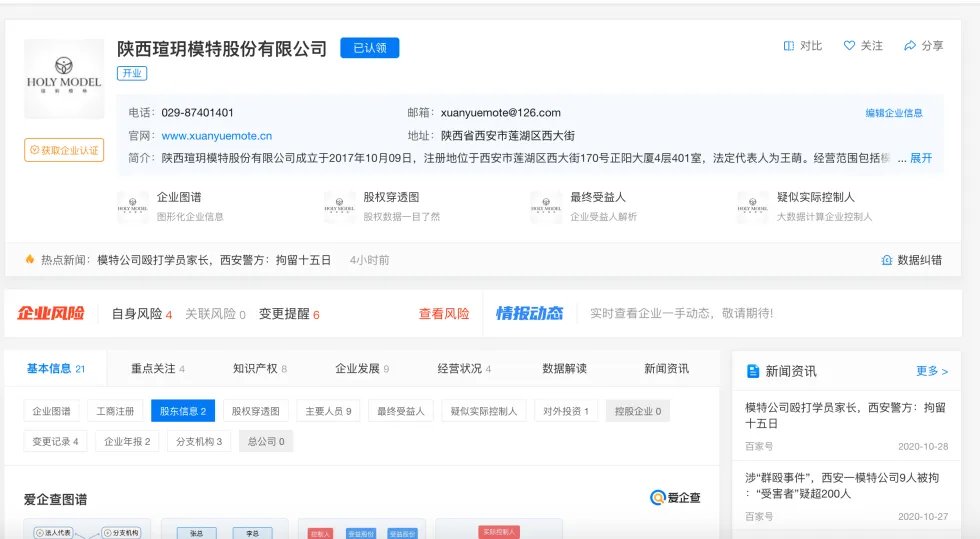
Task: Click the 对比 compare icon
Action: (789, 46)
